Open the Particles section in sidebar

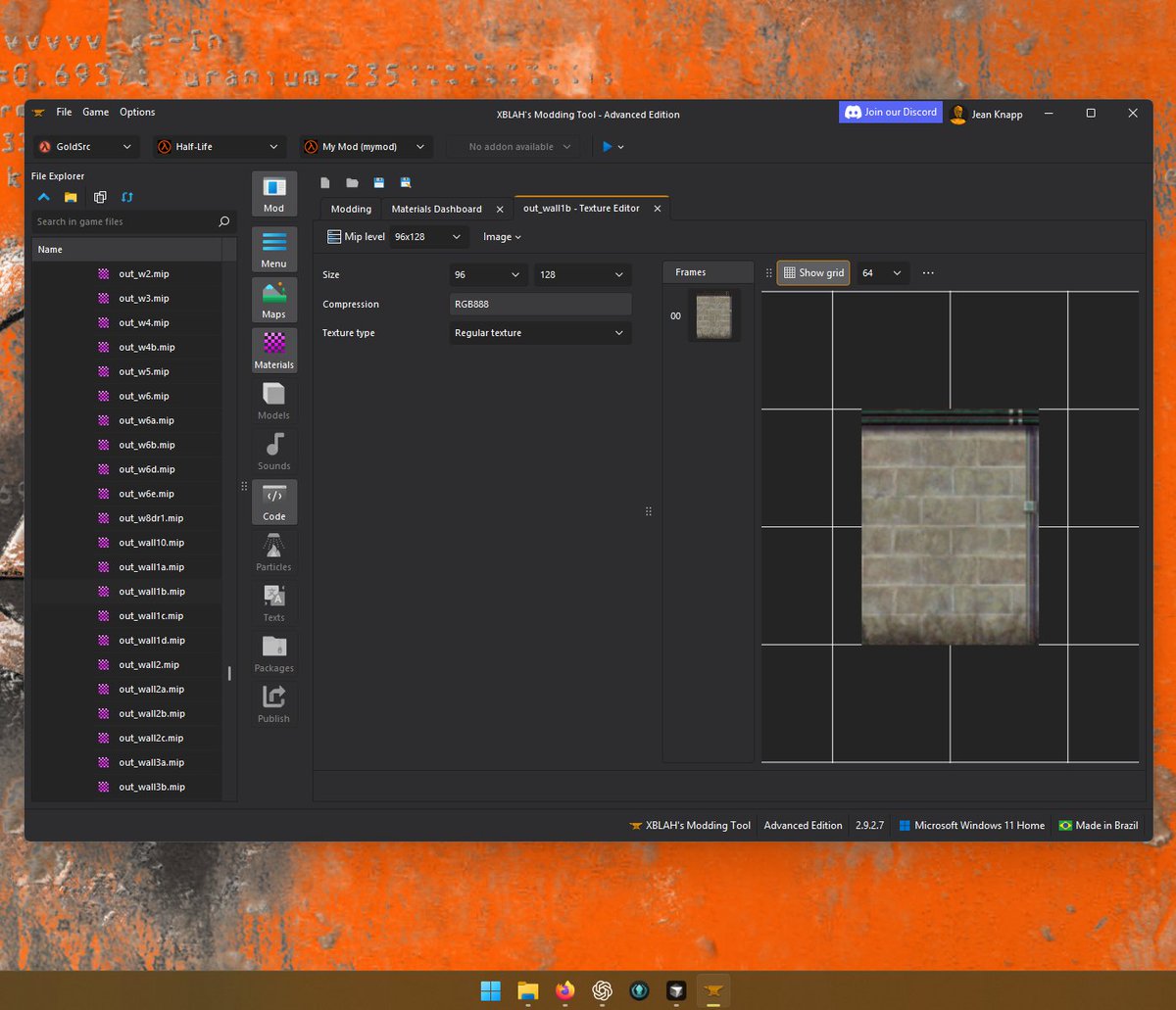[274, 553]
